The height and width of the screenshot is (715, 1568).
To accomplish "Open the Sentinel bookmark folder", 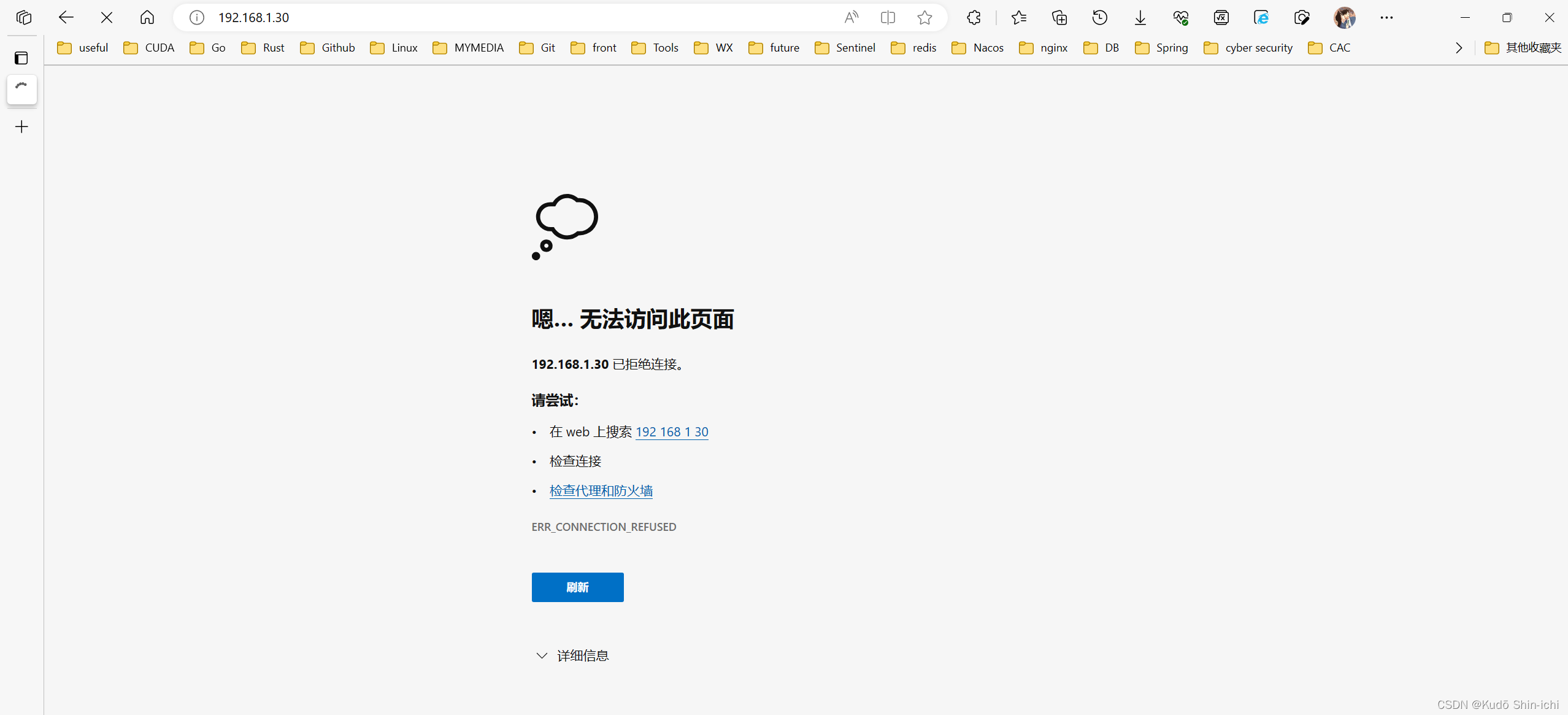I will pyautogui.click(x=845, y=48).
